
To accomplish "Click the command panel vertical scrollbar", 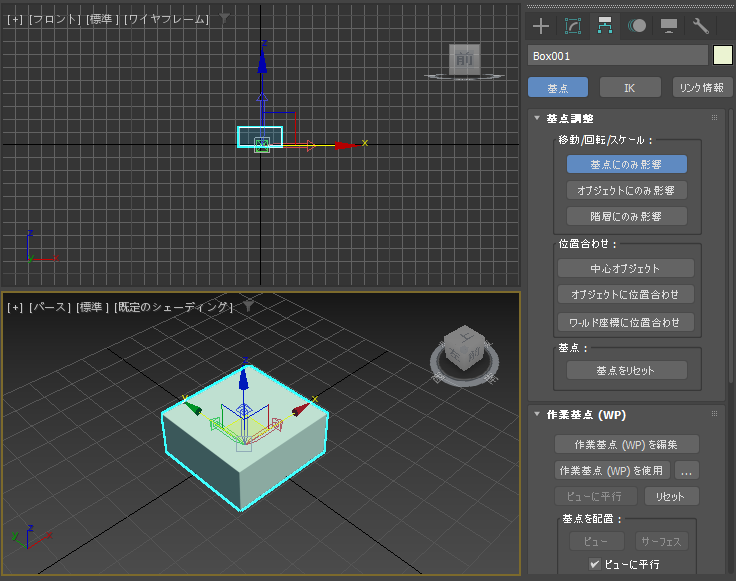I will 731,246.
